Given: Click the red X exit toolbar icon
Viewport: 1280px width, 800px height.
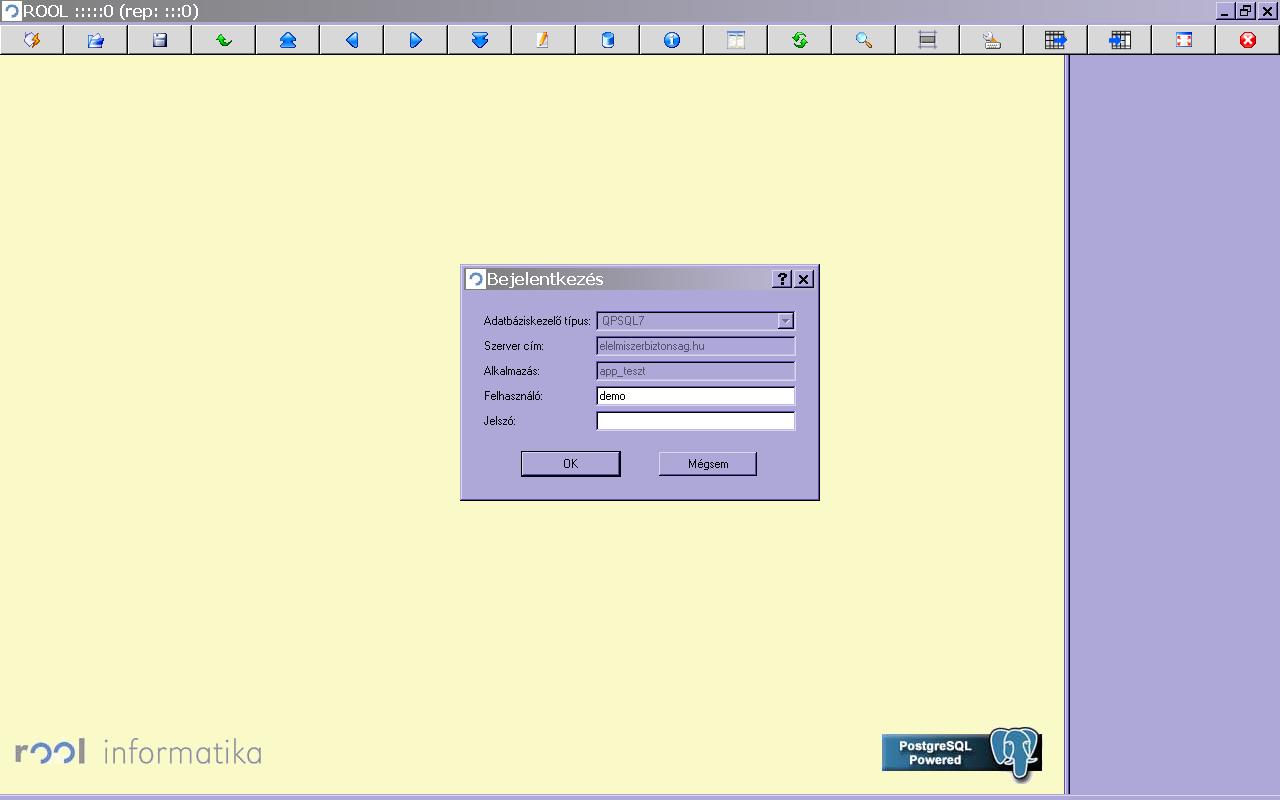Looking at the screenshot, I should 1248,40.
